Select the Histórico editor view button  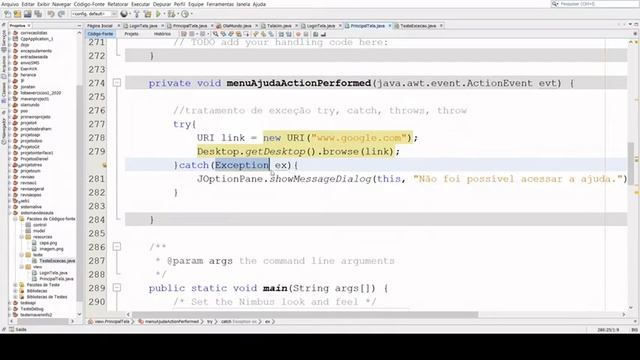(x=162, y=34)
